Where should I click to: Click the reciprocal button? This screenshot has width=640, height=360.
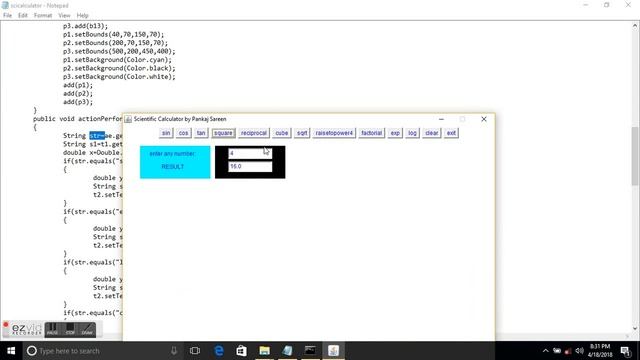253,133
